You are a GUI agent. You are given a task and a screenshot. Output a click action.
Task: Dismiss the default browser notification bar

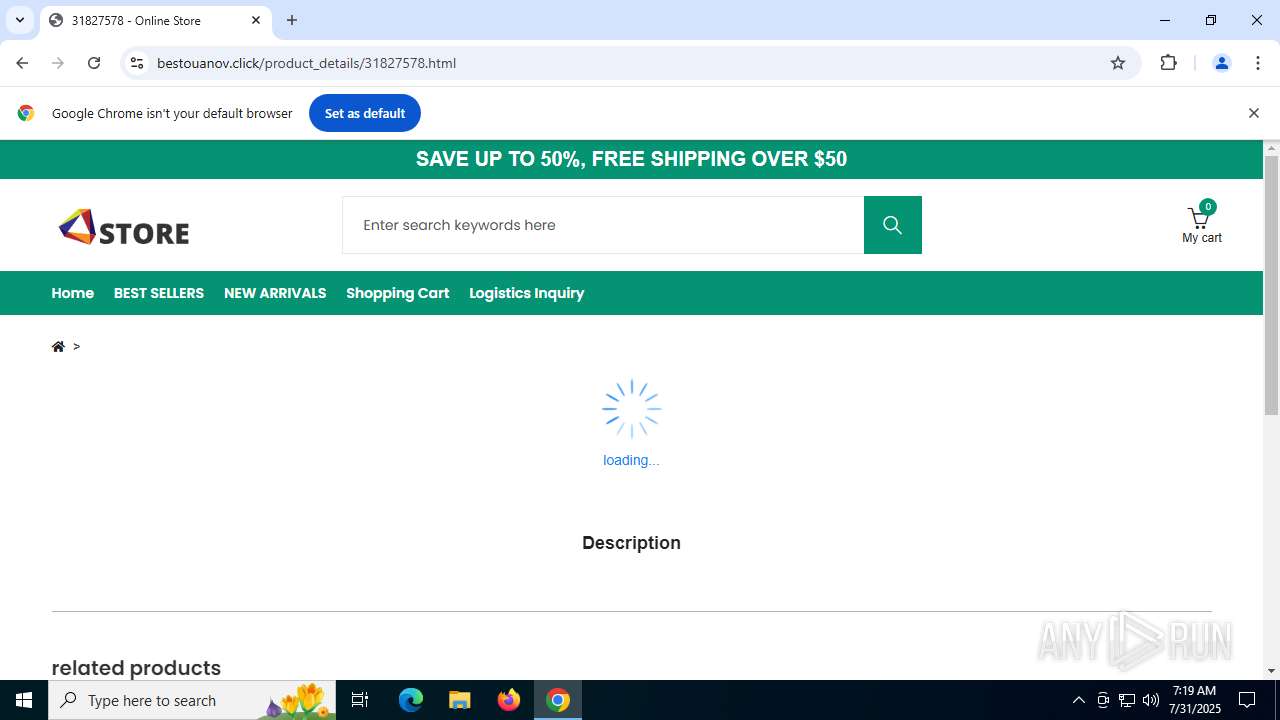coord(1253,113)
